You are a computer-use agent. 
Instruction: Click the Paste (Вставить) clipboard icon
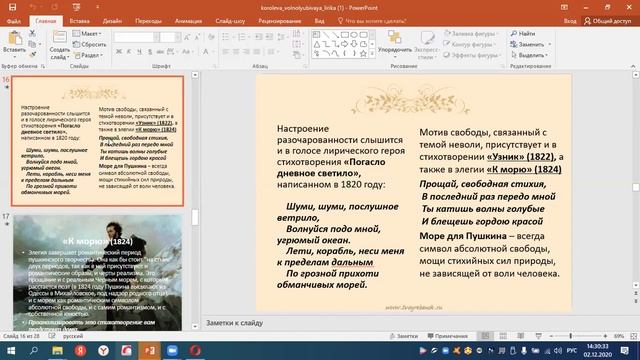(x=15, y=38)
